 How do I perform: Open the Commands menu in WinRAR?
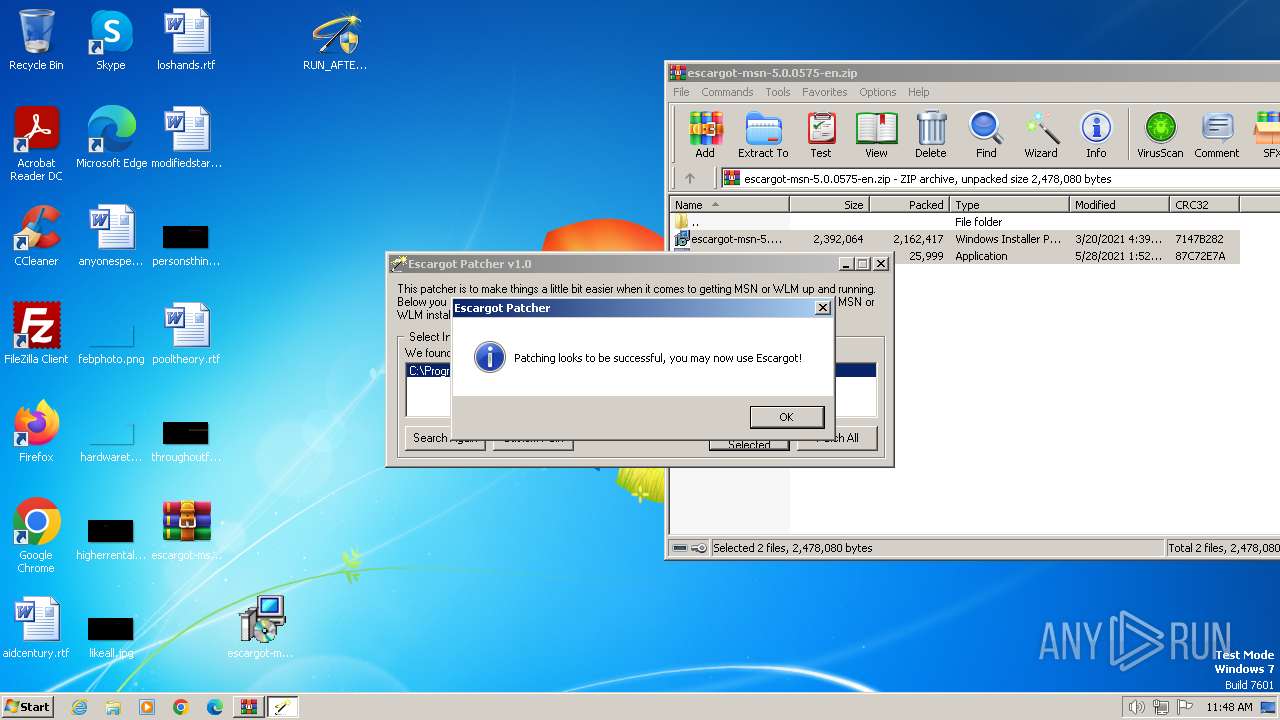click(x=727, y=92)
